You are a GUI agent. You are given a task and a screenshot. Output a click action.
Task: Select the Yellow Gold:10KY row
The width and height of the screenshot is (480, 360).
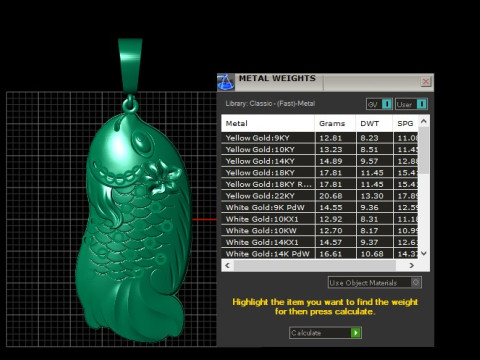(319, 150)
